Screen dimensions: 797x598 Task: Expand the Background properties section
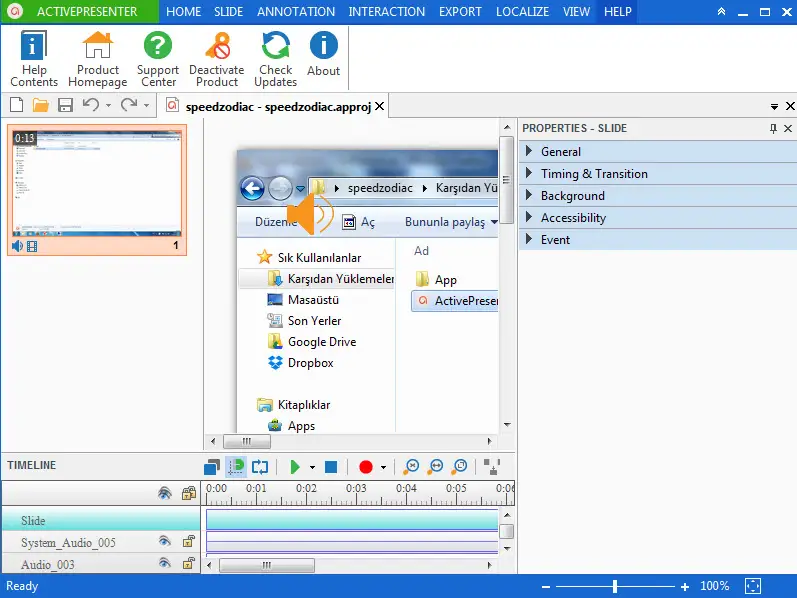tap(658, 196)
